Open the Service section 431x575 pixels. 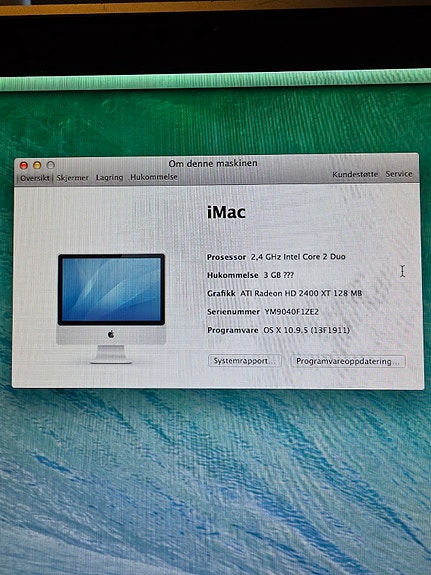pos(399,174)
